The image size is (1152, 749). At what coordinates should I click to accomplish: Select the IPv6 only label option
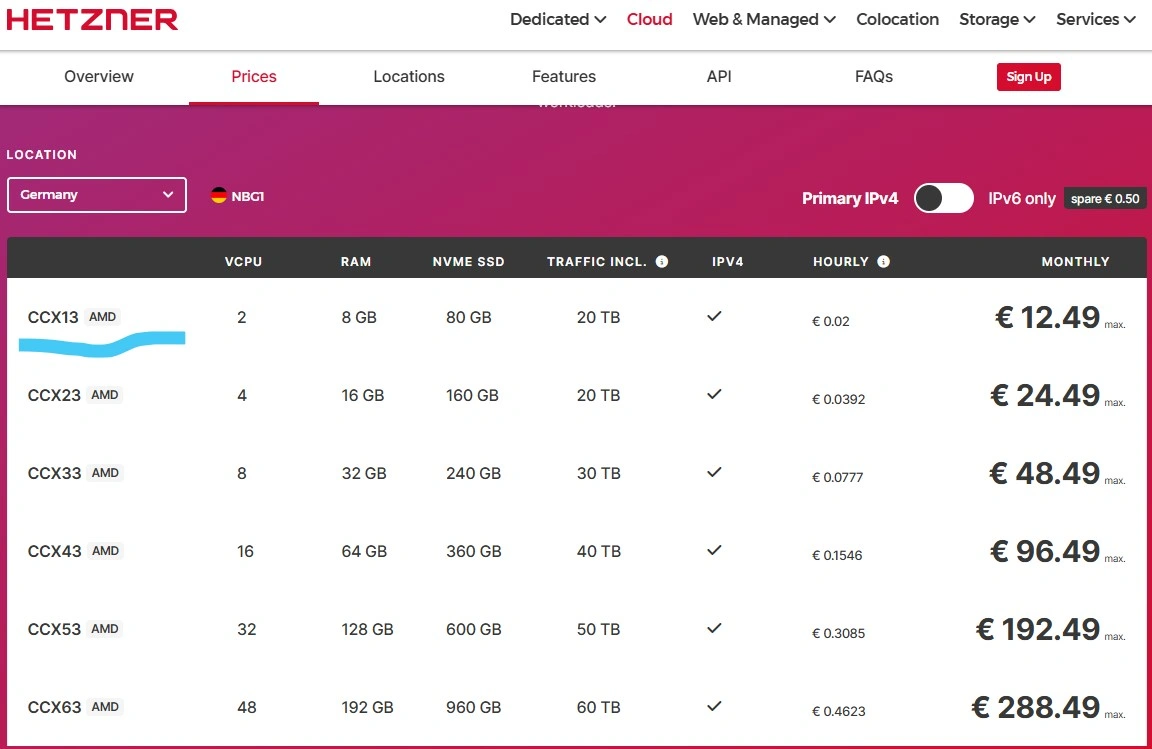[1021, 198]
